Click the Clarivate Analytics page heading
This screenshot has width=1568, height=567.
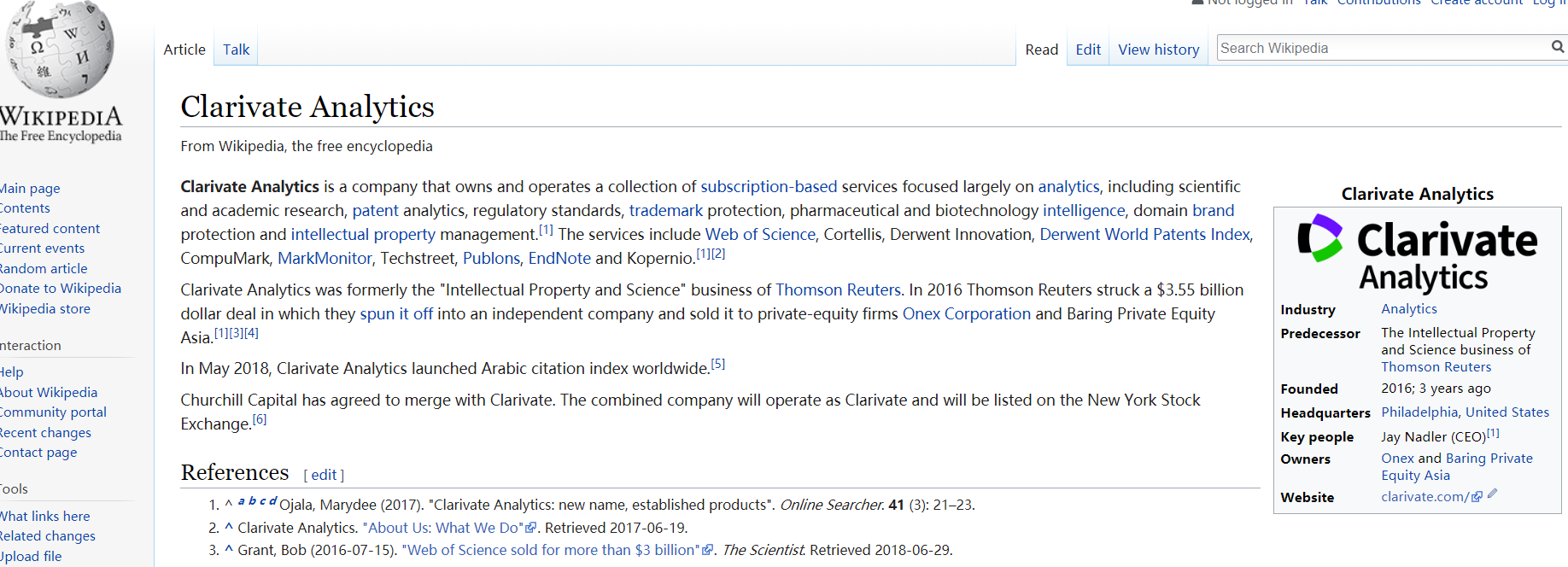pos(307,108)
